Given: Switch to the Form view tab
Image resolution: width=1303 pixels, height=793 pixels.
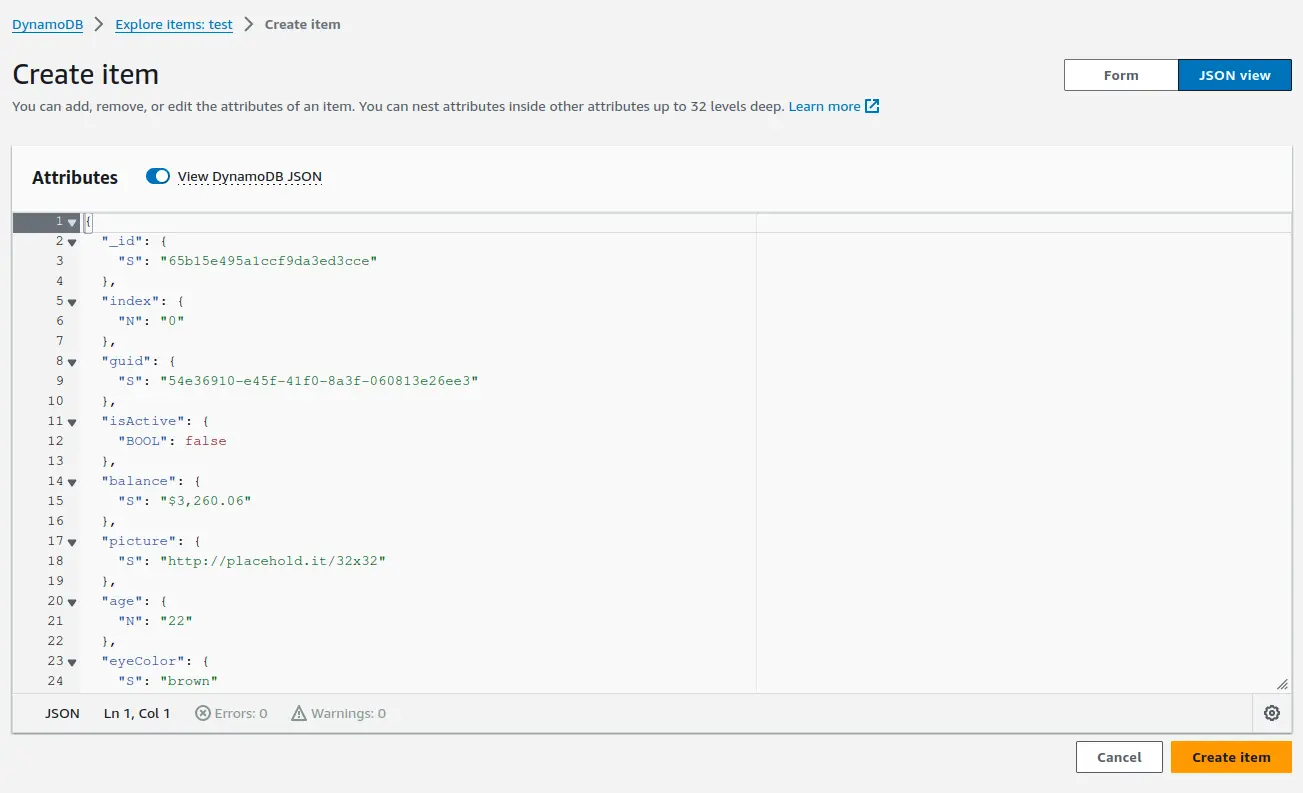Looking at the screenshot, I should tap(1120, 74).
